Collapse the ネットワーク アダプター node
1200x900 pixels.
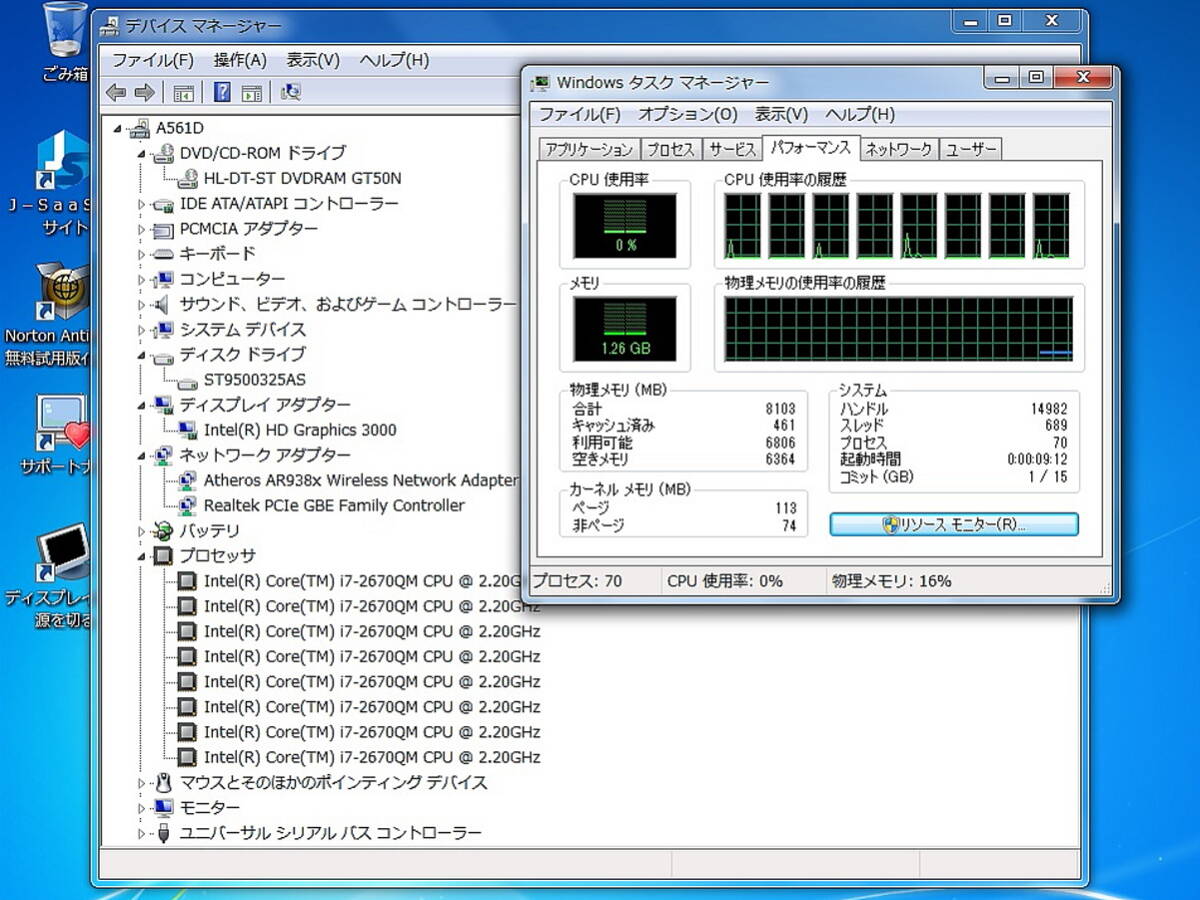[x=142, y=455]
